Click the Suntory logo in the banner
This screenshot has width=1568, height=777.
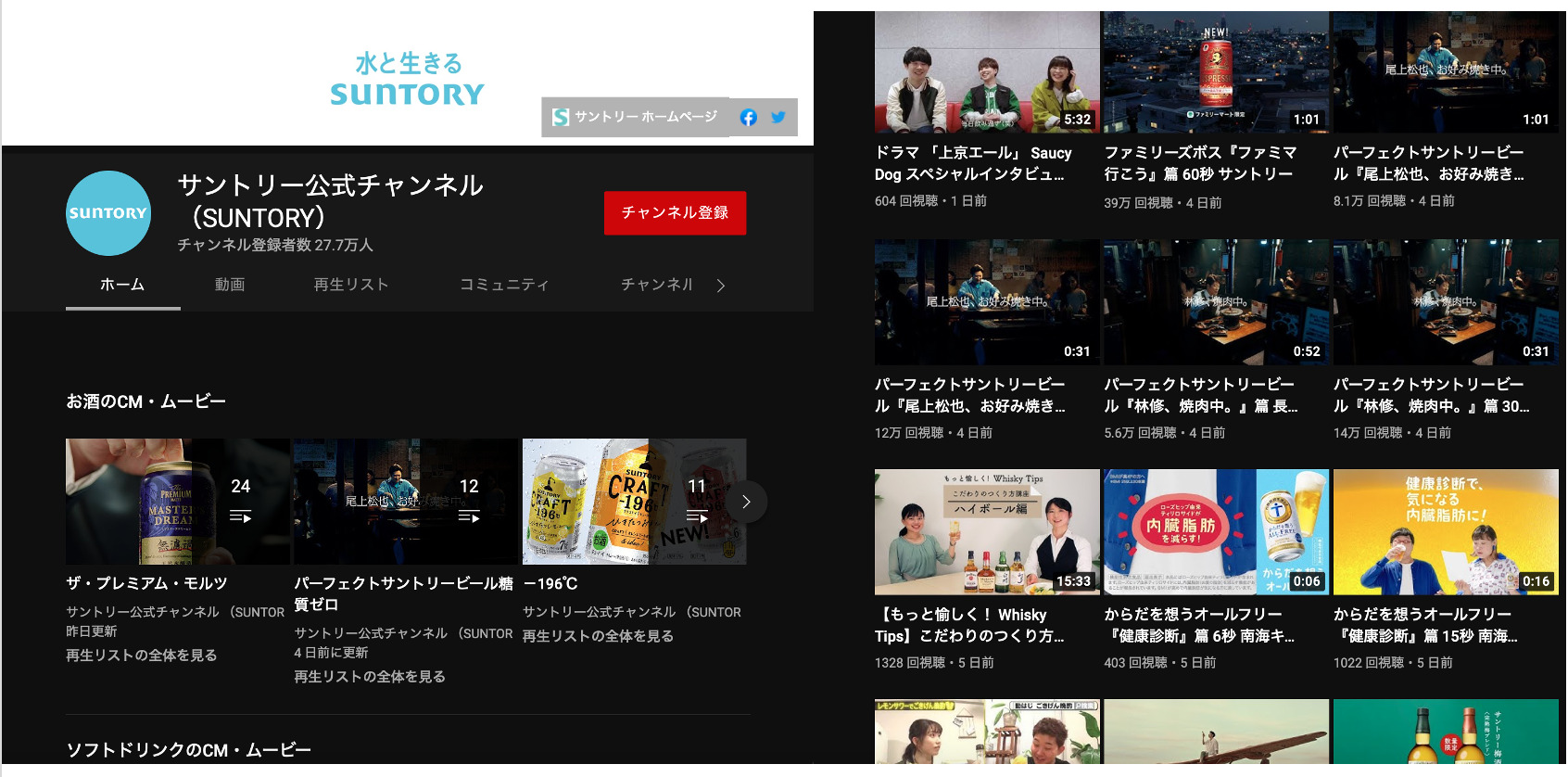408,80
